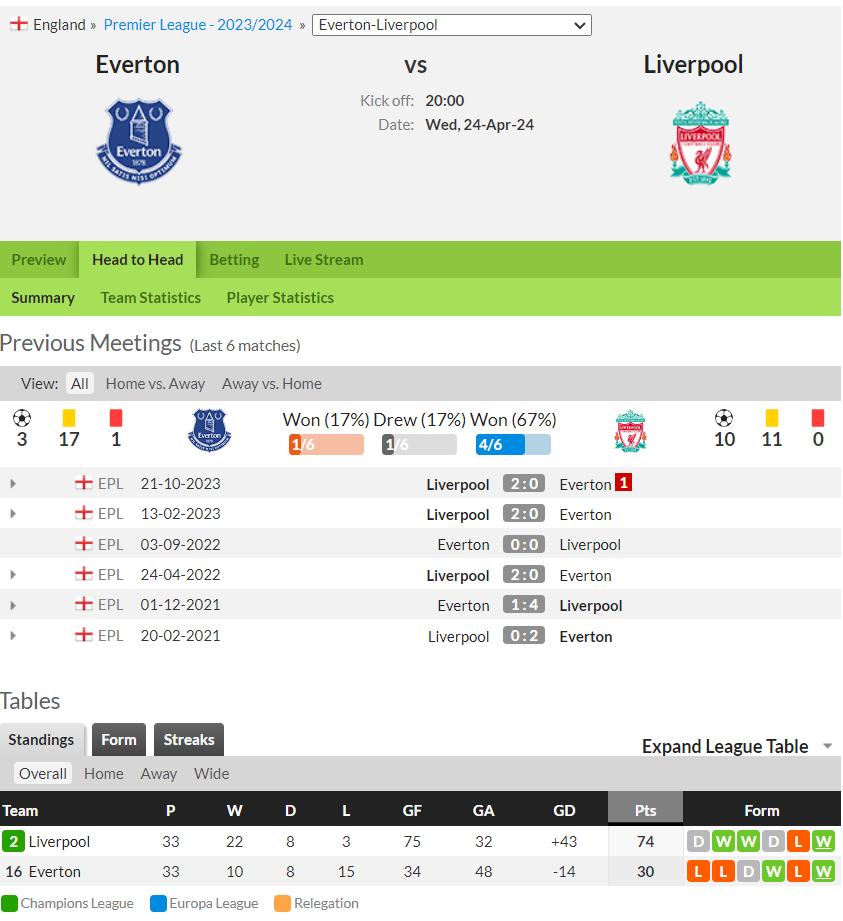
Task: Open the Everton-Liverpool match dropdown
Action: tap(451, 25)
